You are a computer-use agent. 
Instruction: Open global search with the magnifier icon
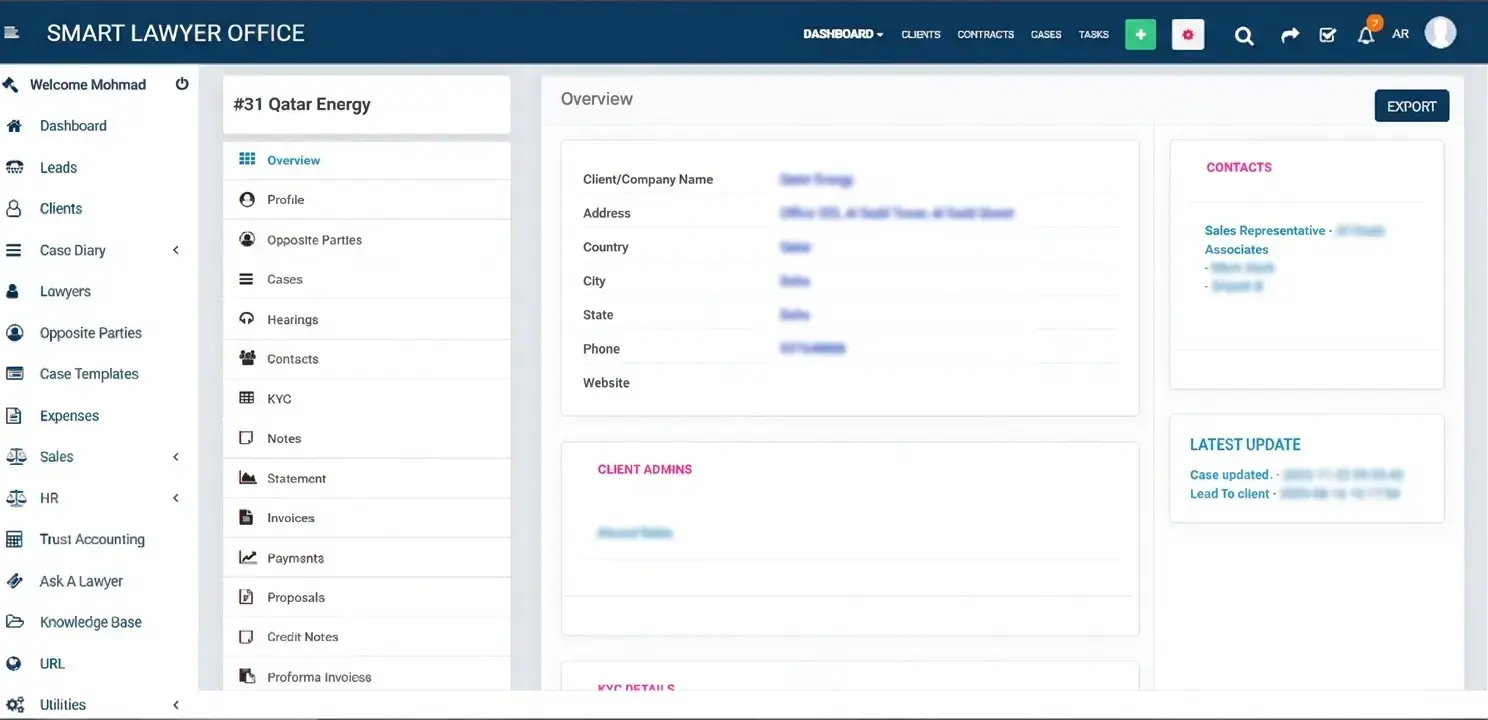(x=1243, y=34)
